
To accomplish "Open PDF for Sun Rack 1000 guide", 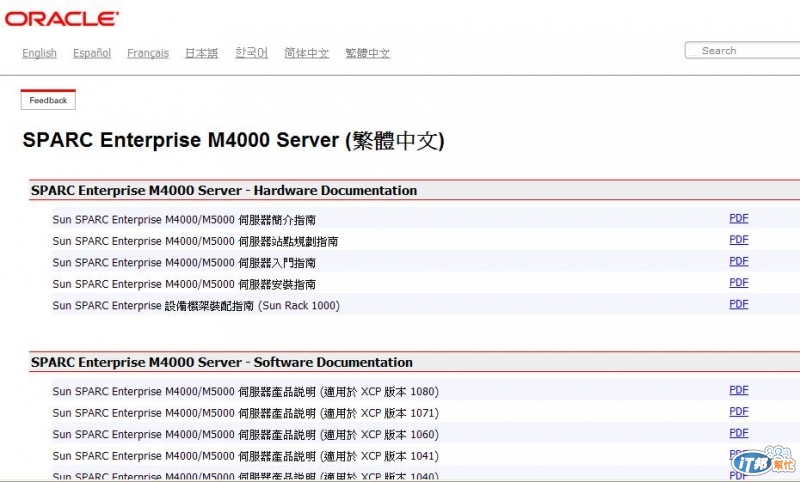I will click(x=738, y=304).
